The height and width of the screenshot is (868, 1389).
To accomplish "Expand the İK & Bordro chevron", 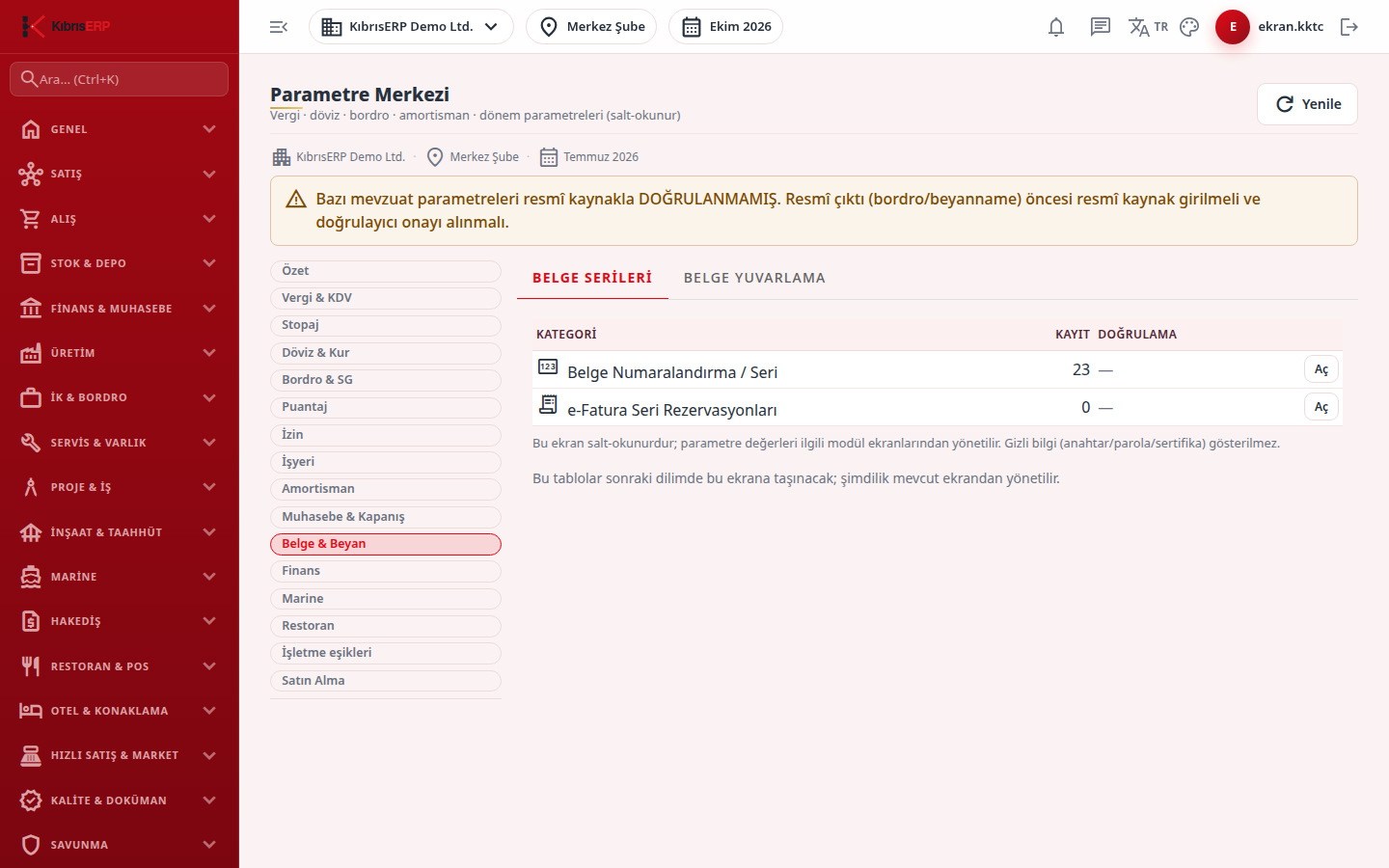I will point(209,397).
